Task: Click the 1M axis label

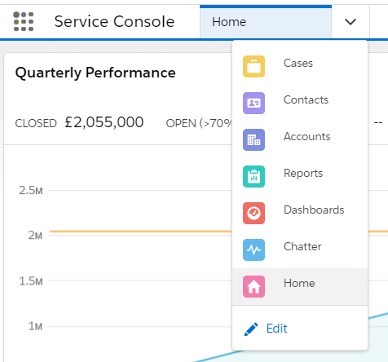Action: 35,326
